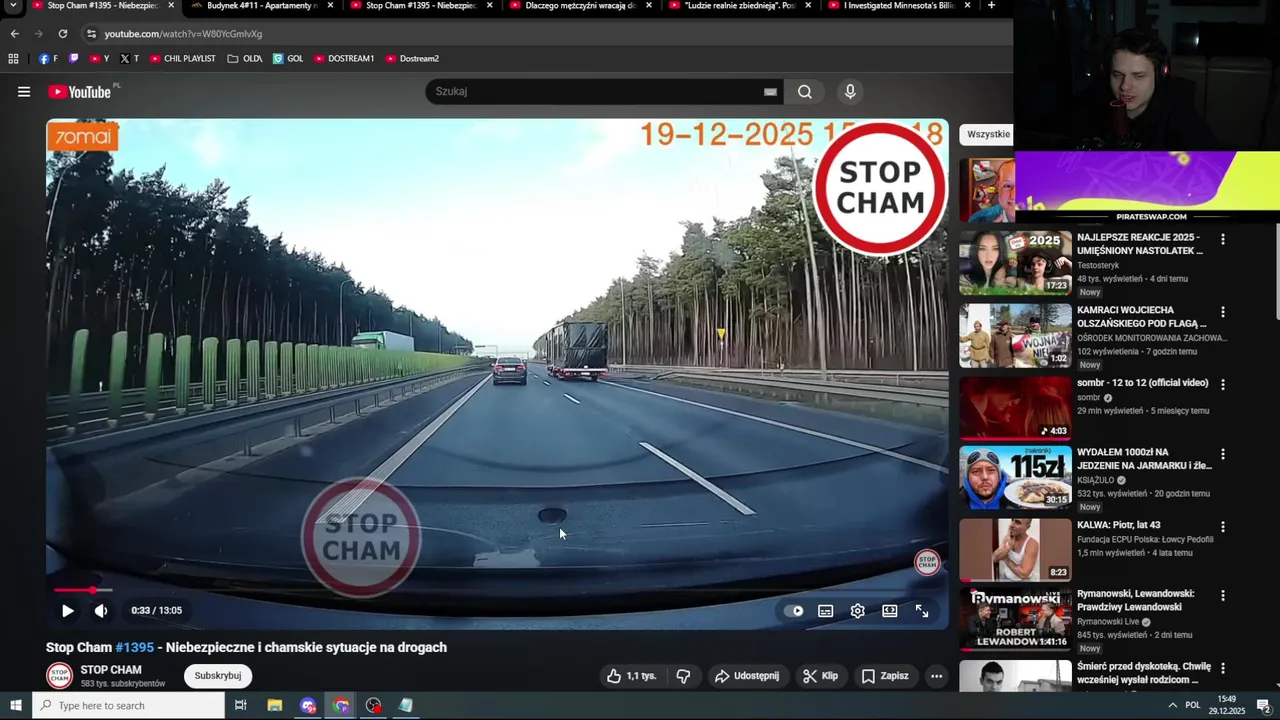Open the YouTube hamburger guide menu
This screenshot has height=720, width=1280.
(x=24, y=92)
